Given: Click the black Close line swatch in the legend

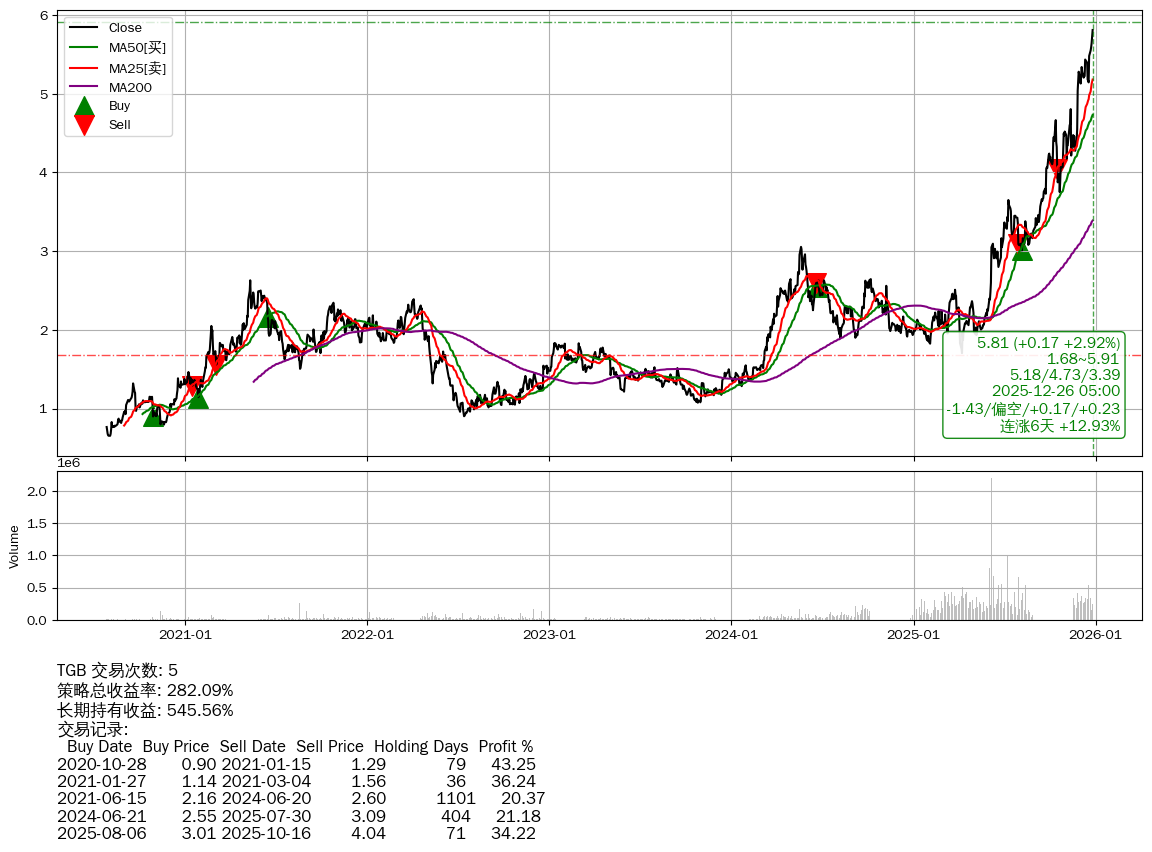Looking at the screenshot, I should [85, 28].
